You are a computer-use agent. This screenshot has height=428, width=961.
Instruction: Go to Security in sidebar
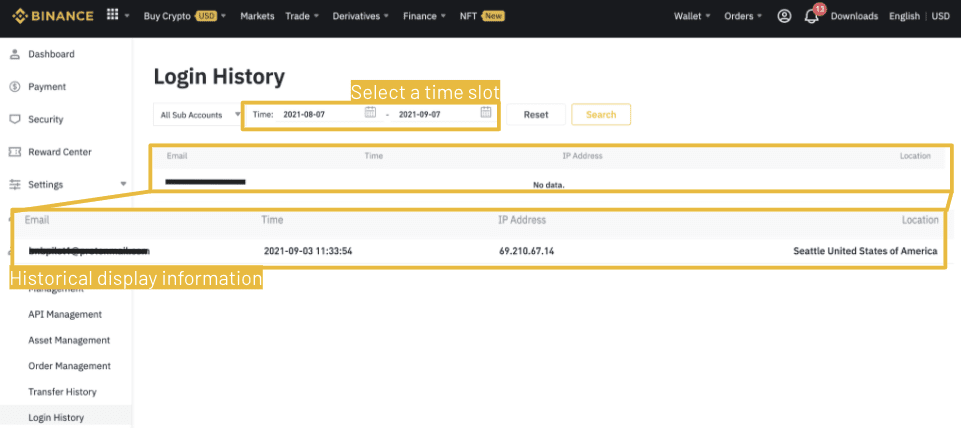click(45, 119)
